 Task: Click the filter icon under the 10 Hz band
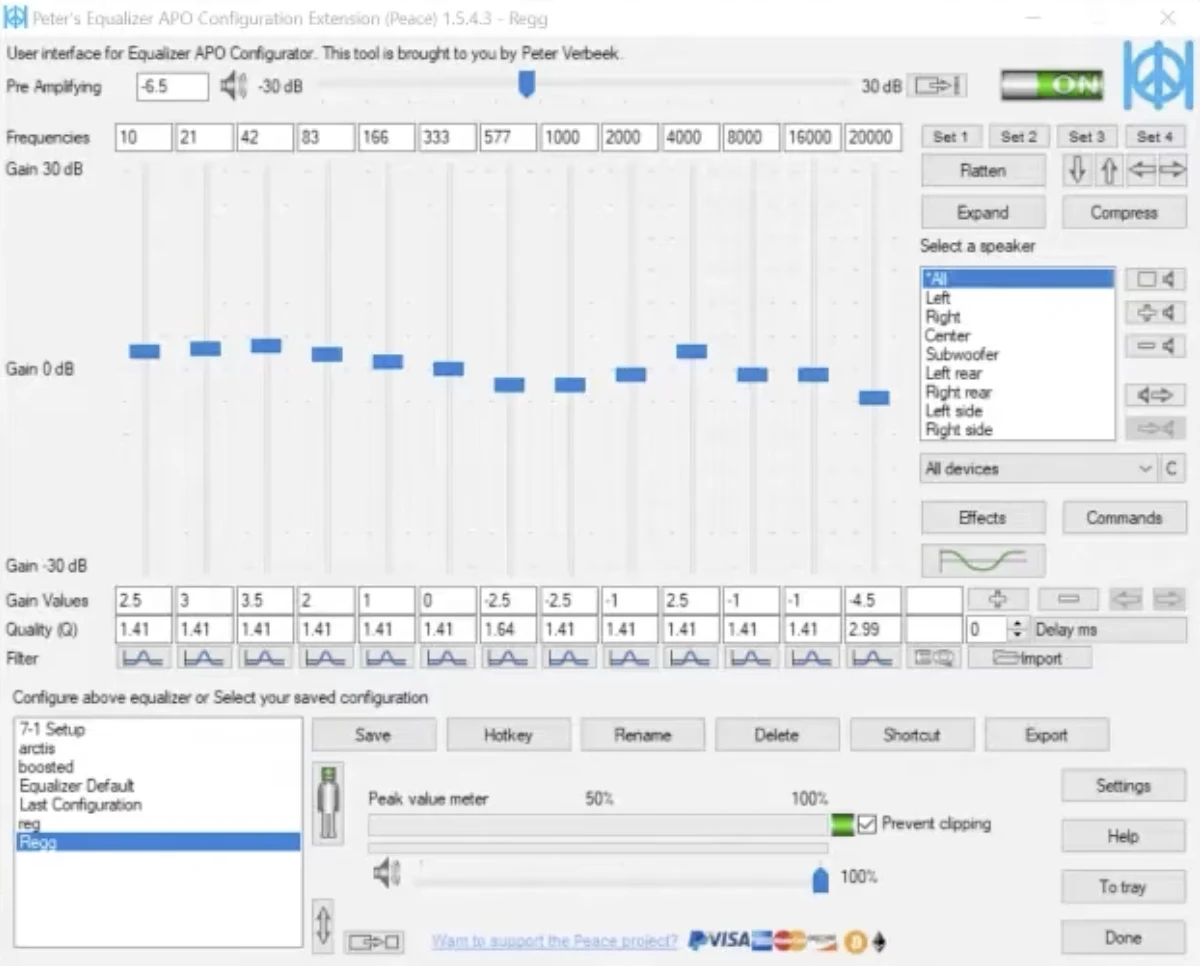pos(144,658)
